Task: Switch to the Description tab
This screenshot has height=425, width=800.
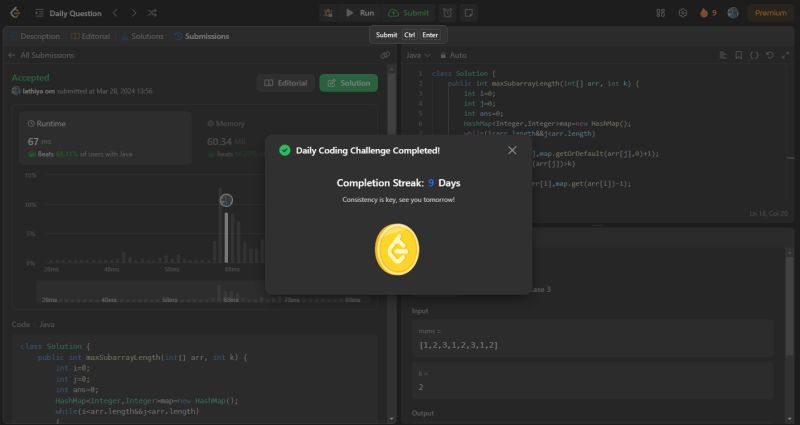Action: tap(36, 36)
